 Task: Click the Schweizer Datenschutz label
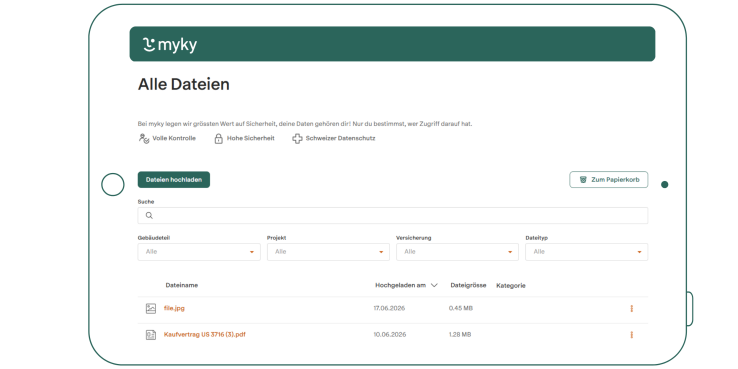(x=340, y=138)
